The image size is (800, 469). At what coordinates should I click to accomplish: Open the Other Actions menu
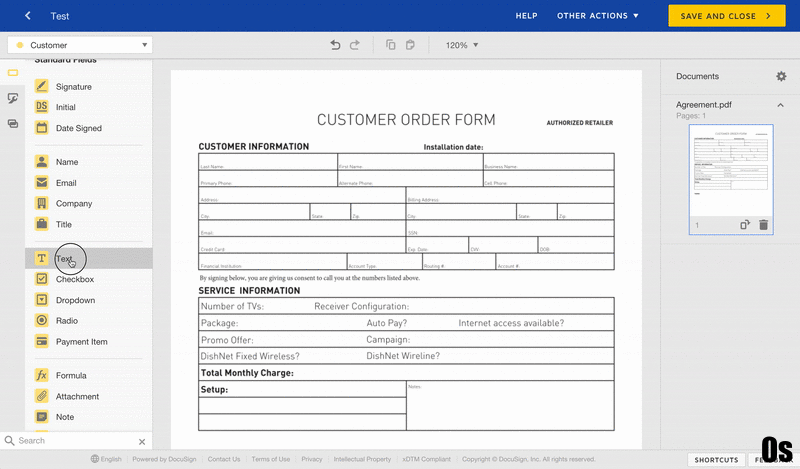click(598, 16)
